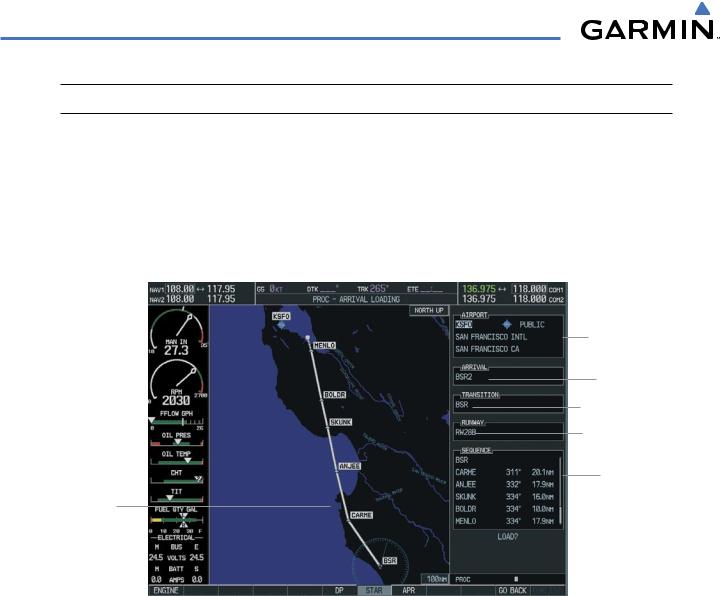Click the NAV1 standby frequency 108.00
This screenshot has width=722, height=596.
pos(180,289)
